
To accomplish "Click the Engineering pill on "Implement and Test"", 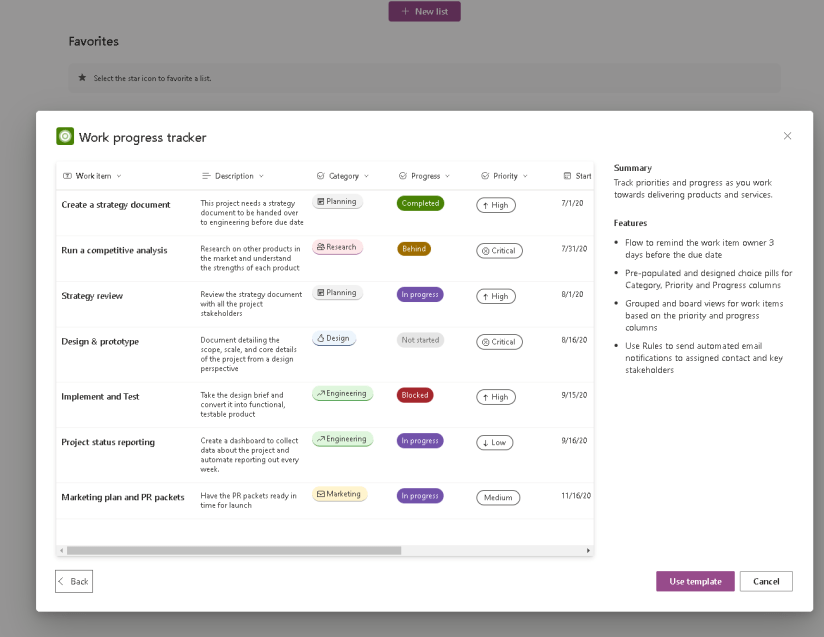I will pyautogui.click(x=342, y=393).
